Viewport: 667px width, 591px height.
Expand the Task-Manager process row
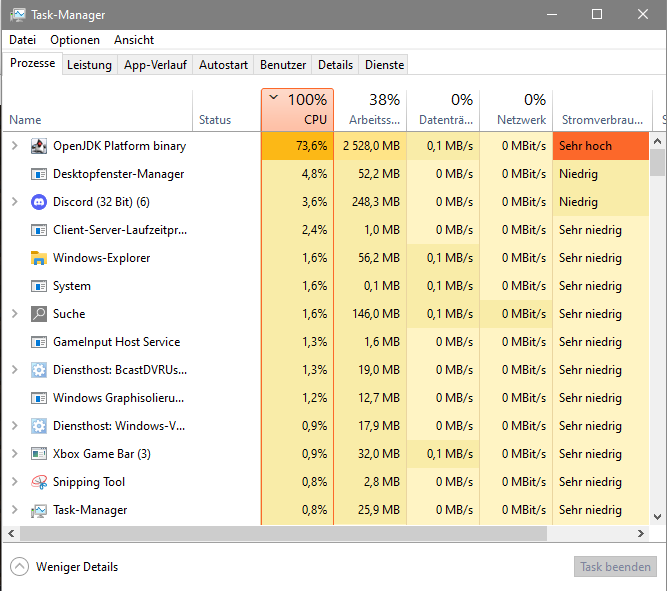pos(14,510)
